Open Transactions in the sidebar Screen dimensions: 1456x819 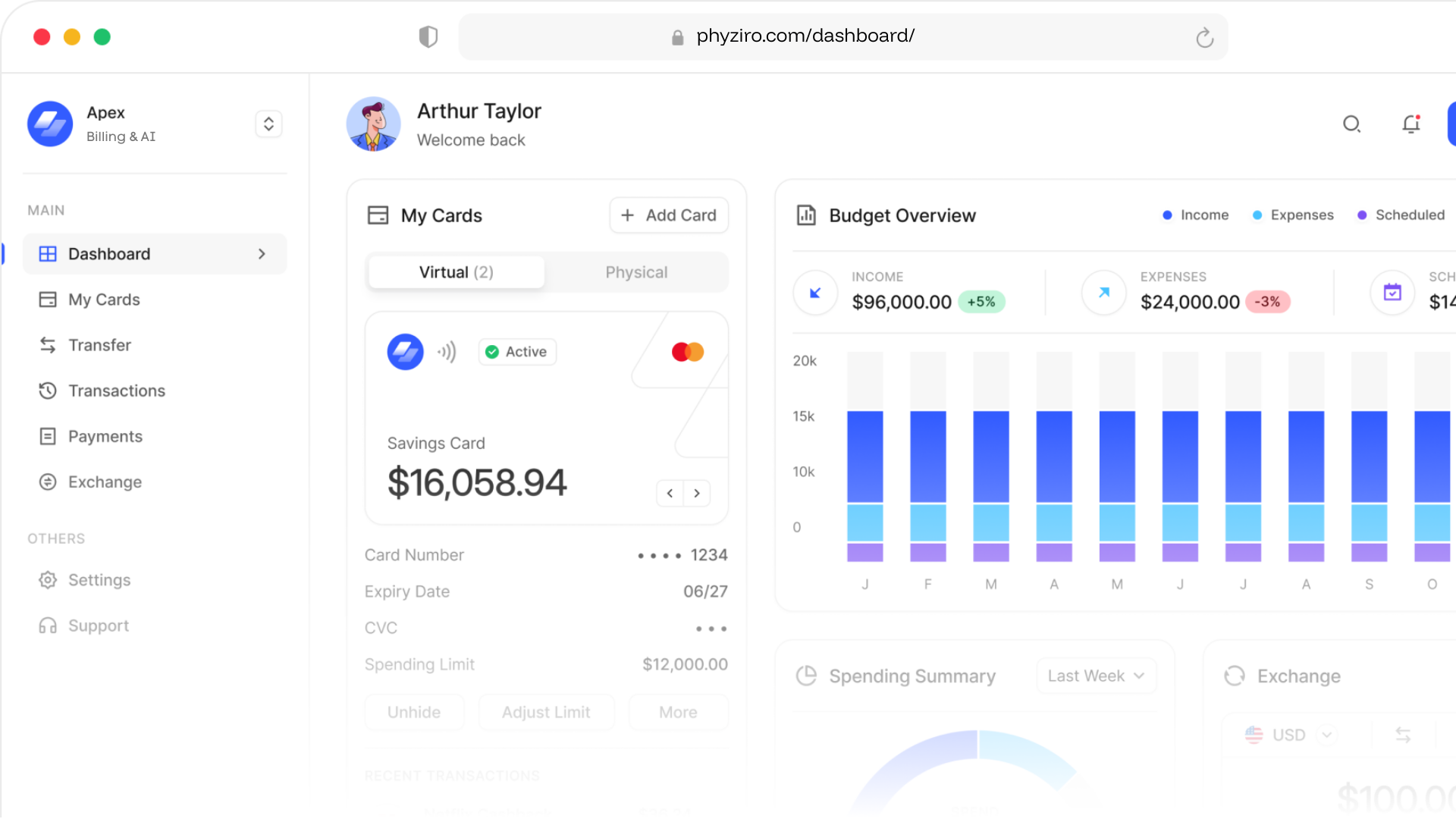coord(117,391)
